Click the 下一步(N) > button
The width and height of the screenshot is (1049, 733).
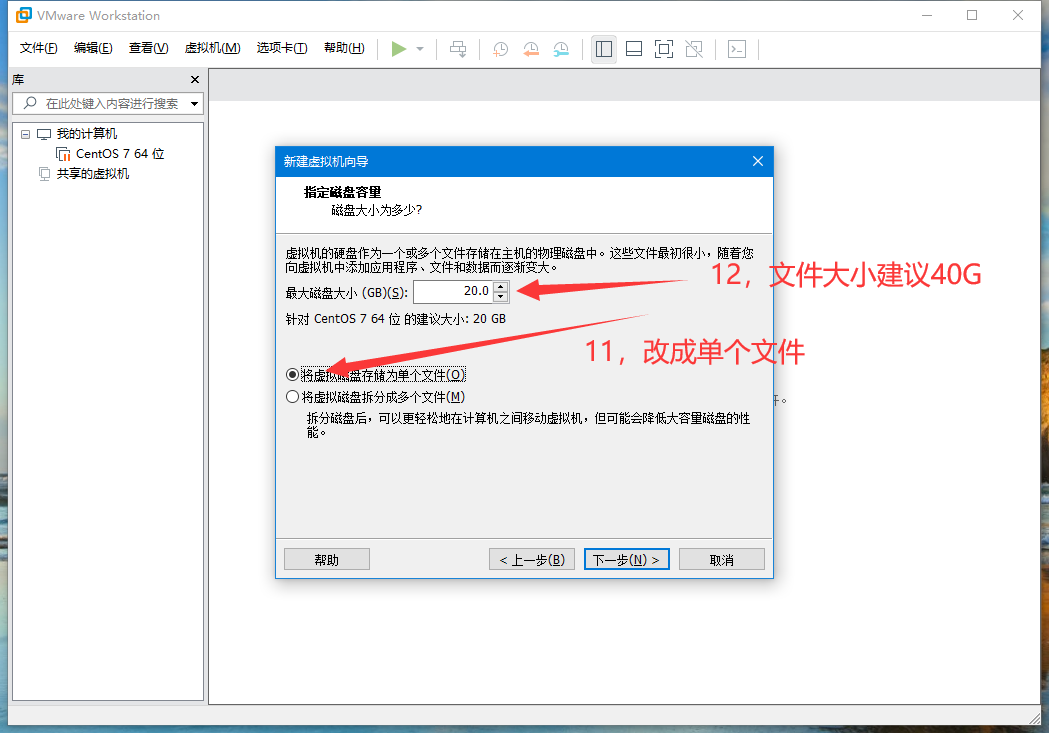pyautogui.click(x=626, y=560)
